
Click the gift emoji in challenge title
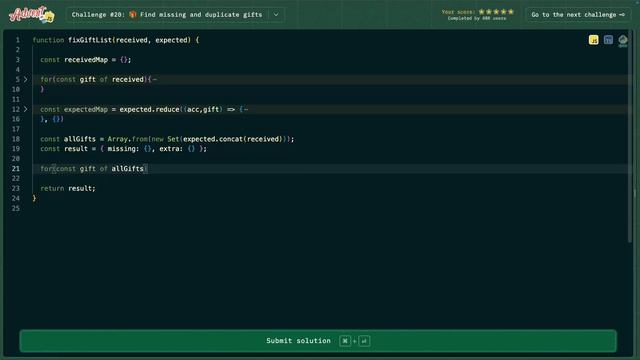click(133, 14)
